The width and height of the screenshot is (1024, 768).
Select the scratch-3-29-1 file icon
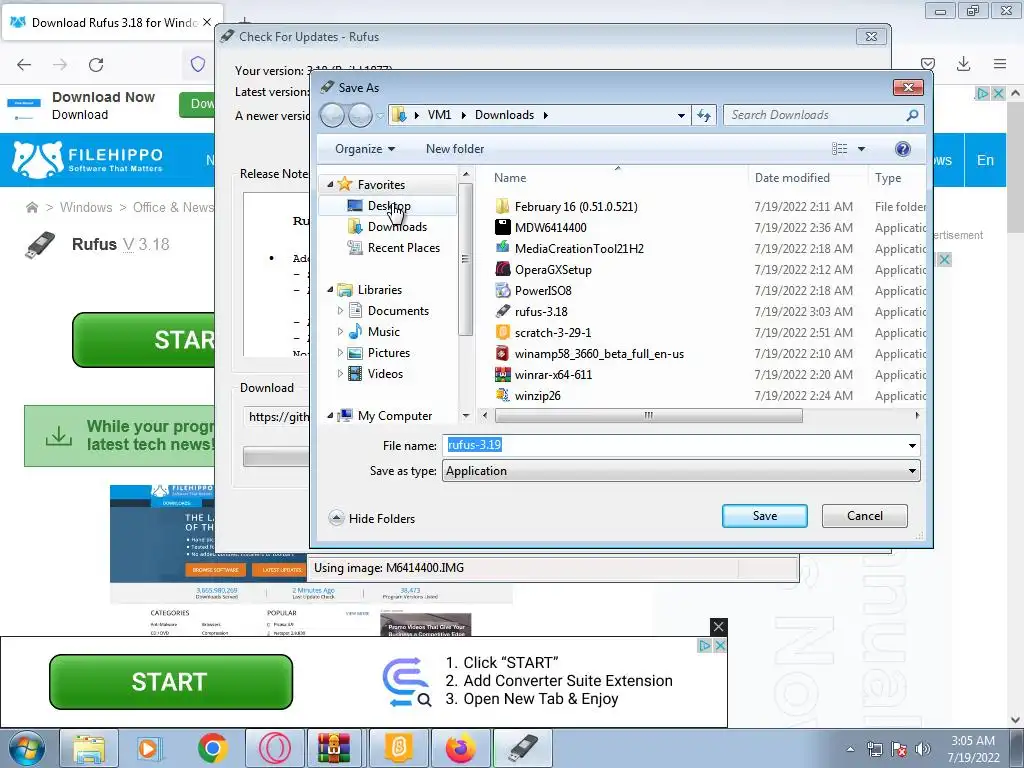502,332
